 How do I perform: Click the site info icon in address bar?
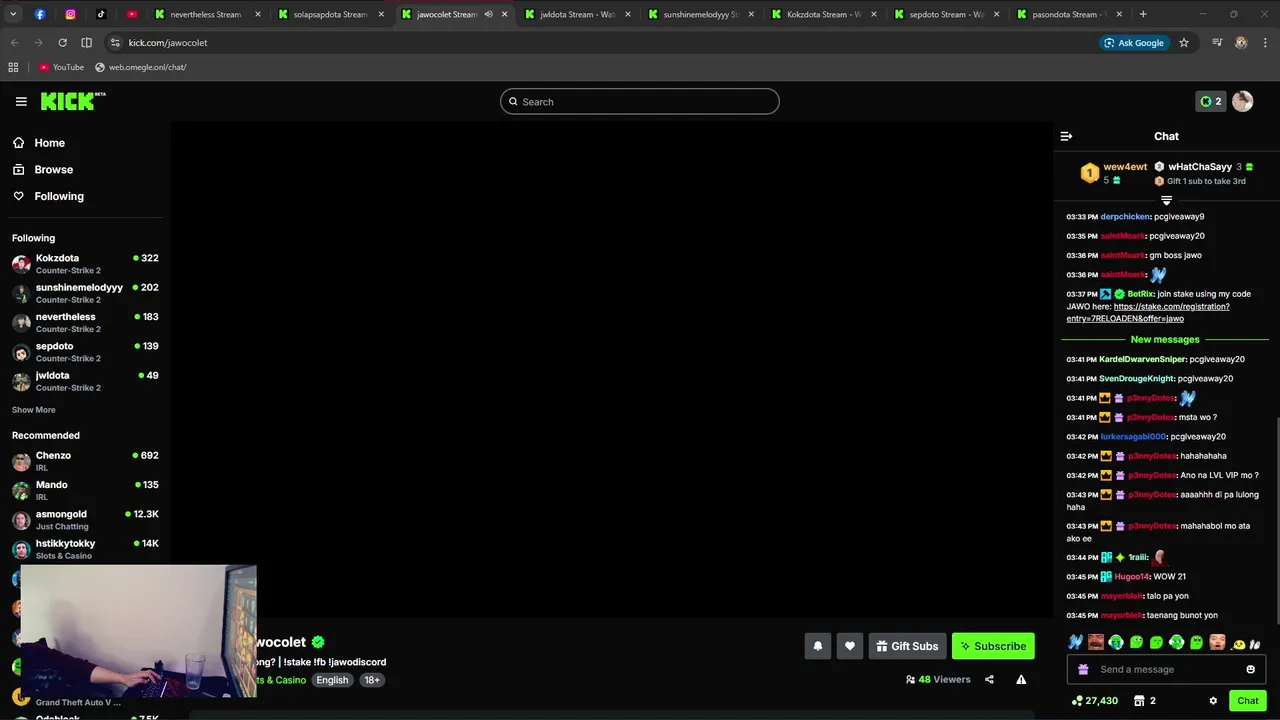(115, 43)
